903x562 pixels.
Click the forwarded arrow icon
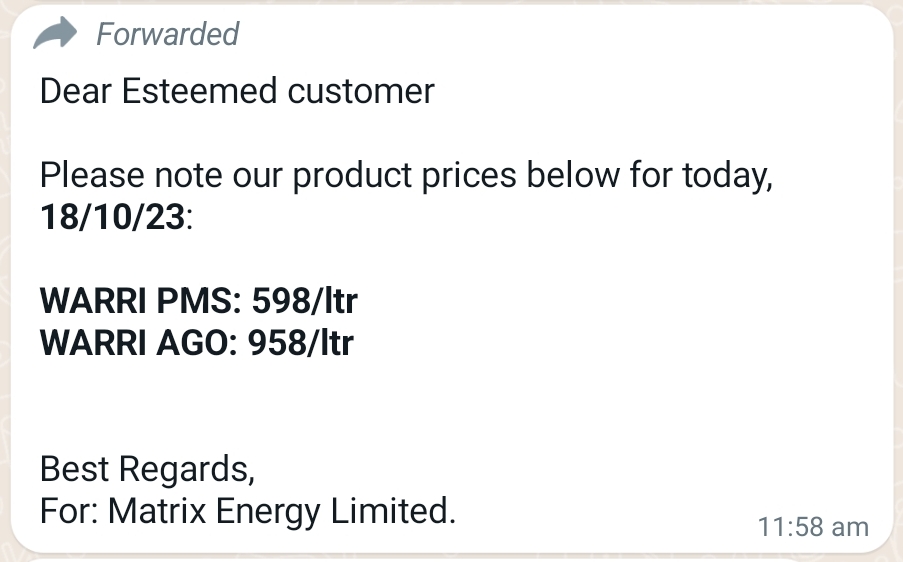55,35
